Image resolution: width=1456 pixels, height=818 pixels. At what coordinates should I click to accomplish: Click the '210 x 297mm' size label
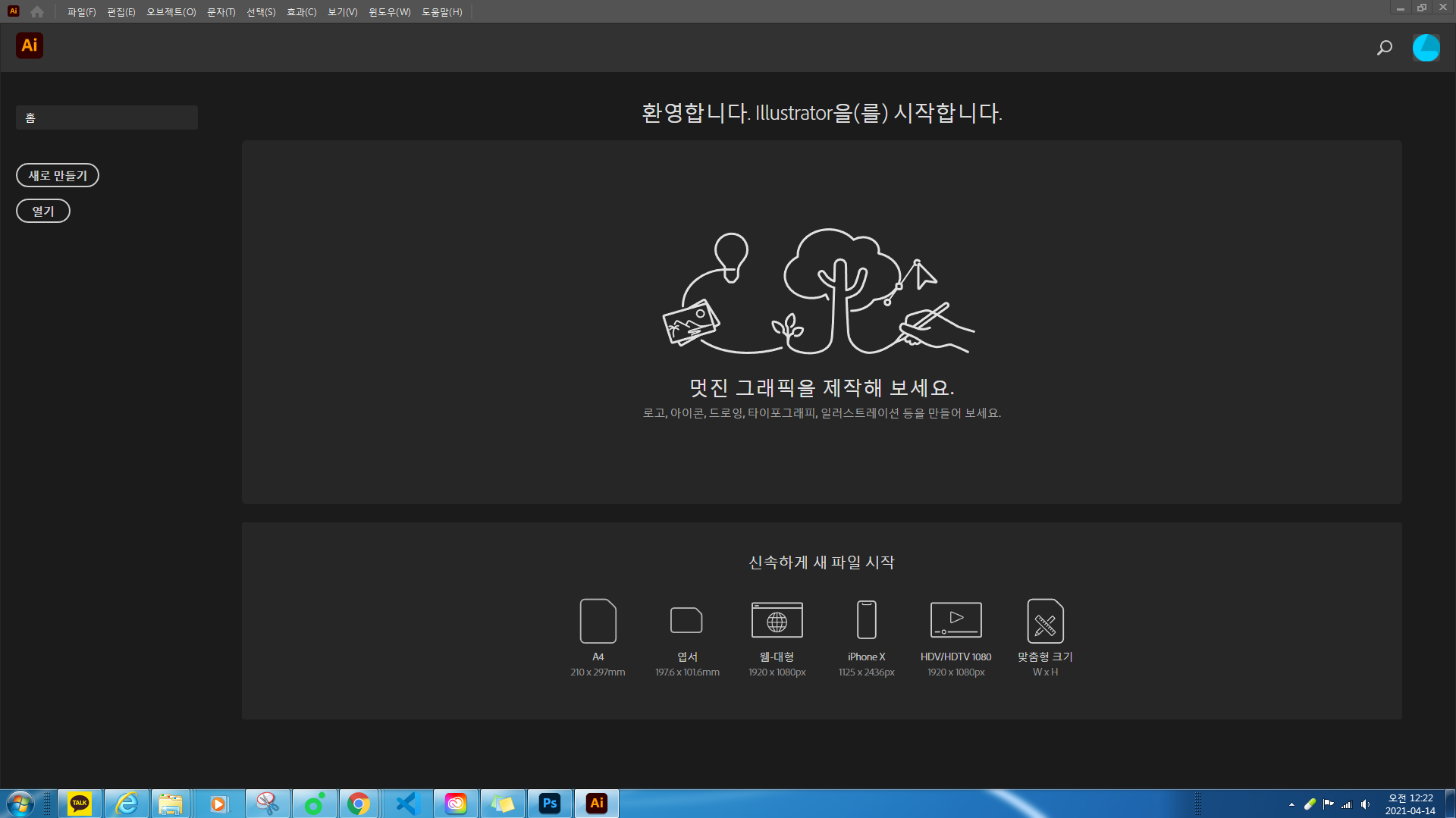(x=598, y=672)
